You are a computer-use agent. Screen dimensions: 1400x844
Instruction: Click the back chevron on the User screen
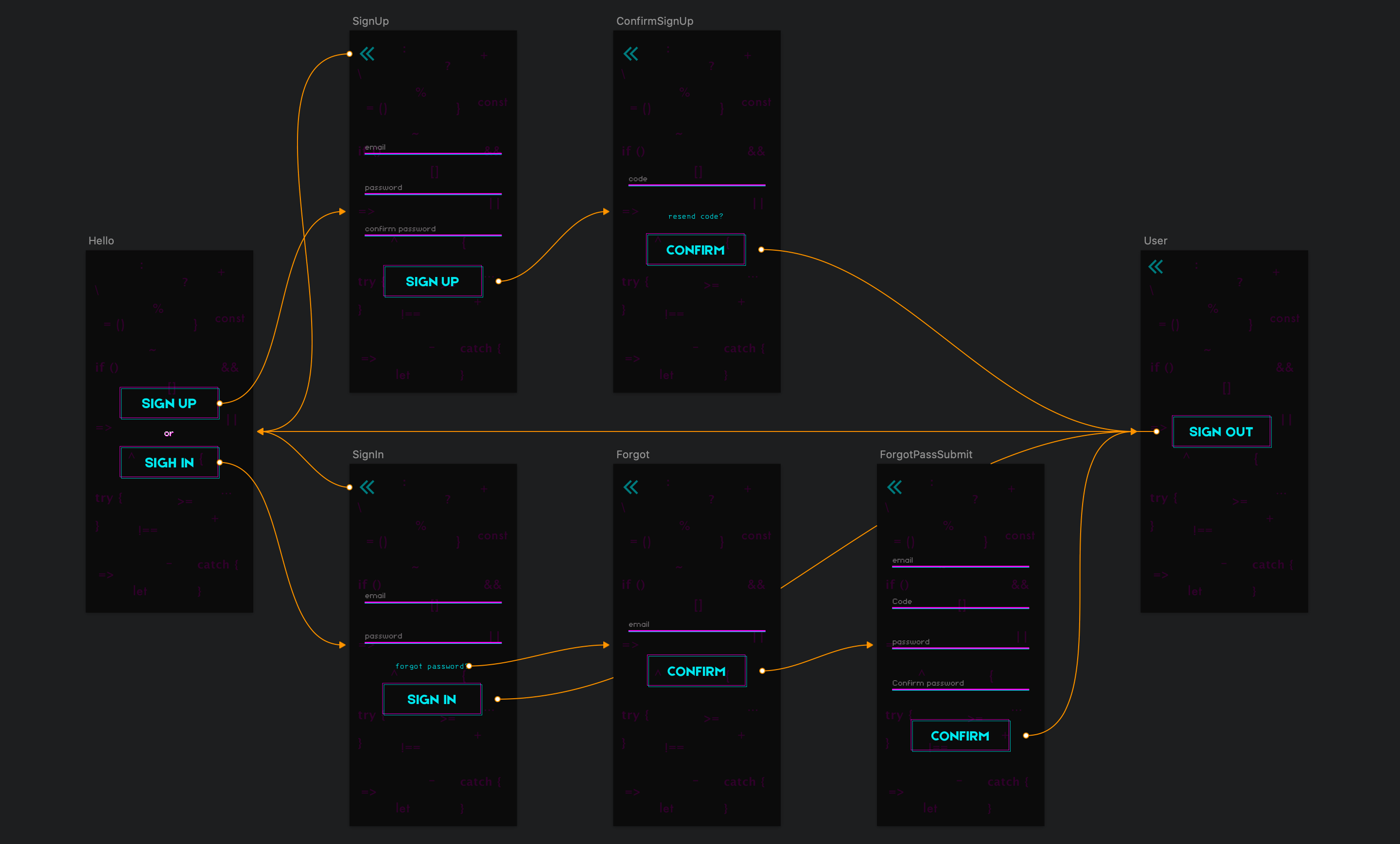pos(1155,266)
